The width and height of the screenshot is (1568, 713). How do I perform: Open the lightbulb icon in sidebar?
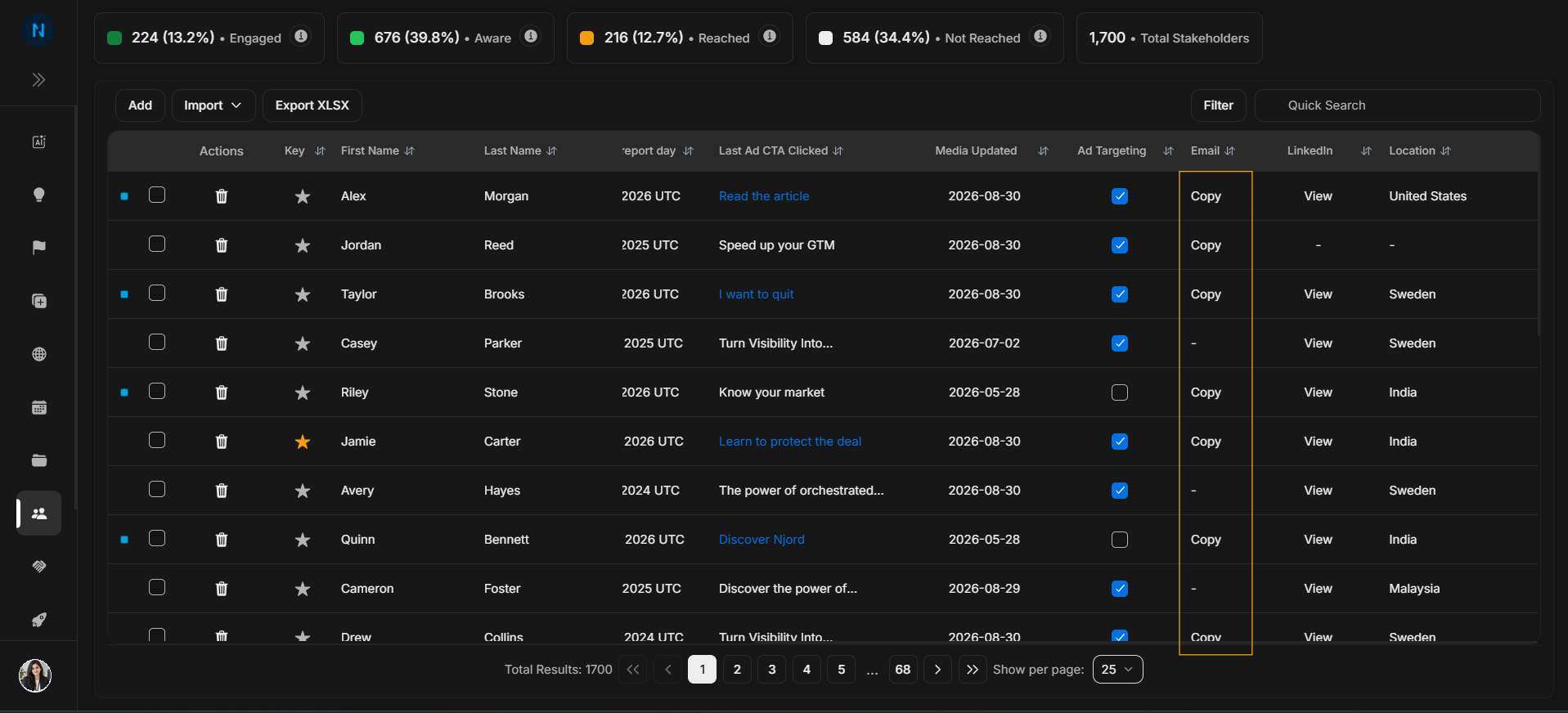pyautogui.click(x=38, y=195)
